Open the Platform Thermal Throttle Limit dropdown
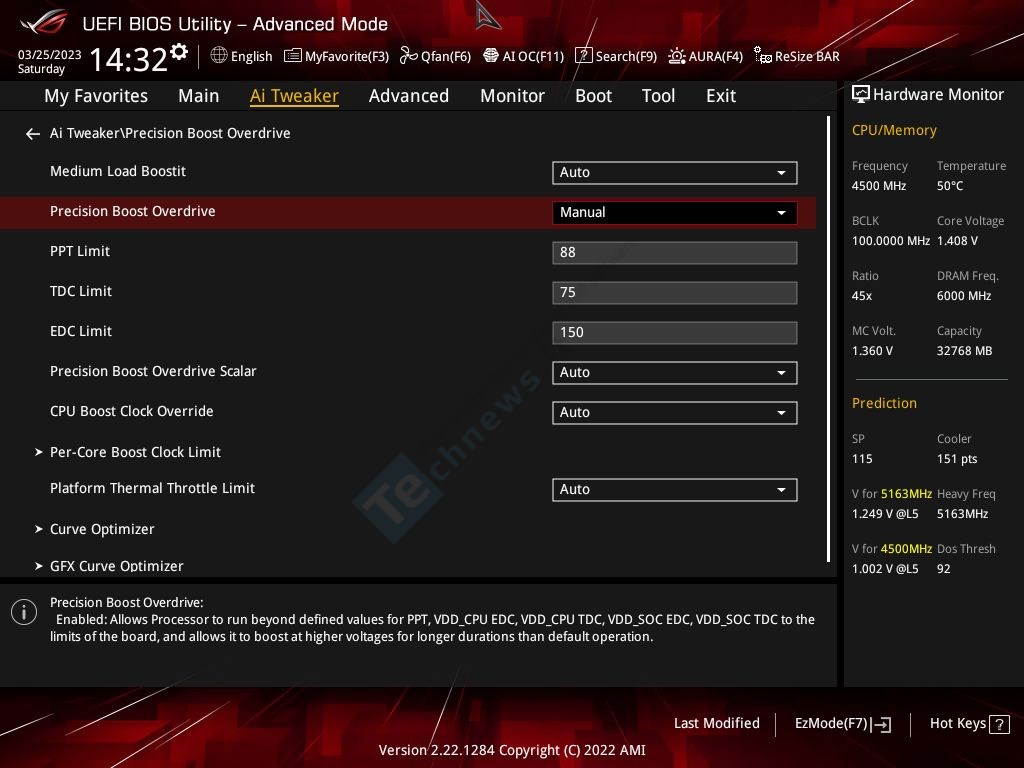The image size is (1024, 768). (675, 490)
